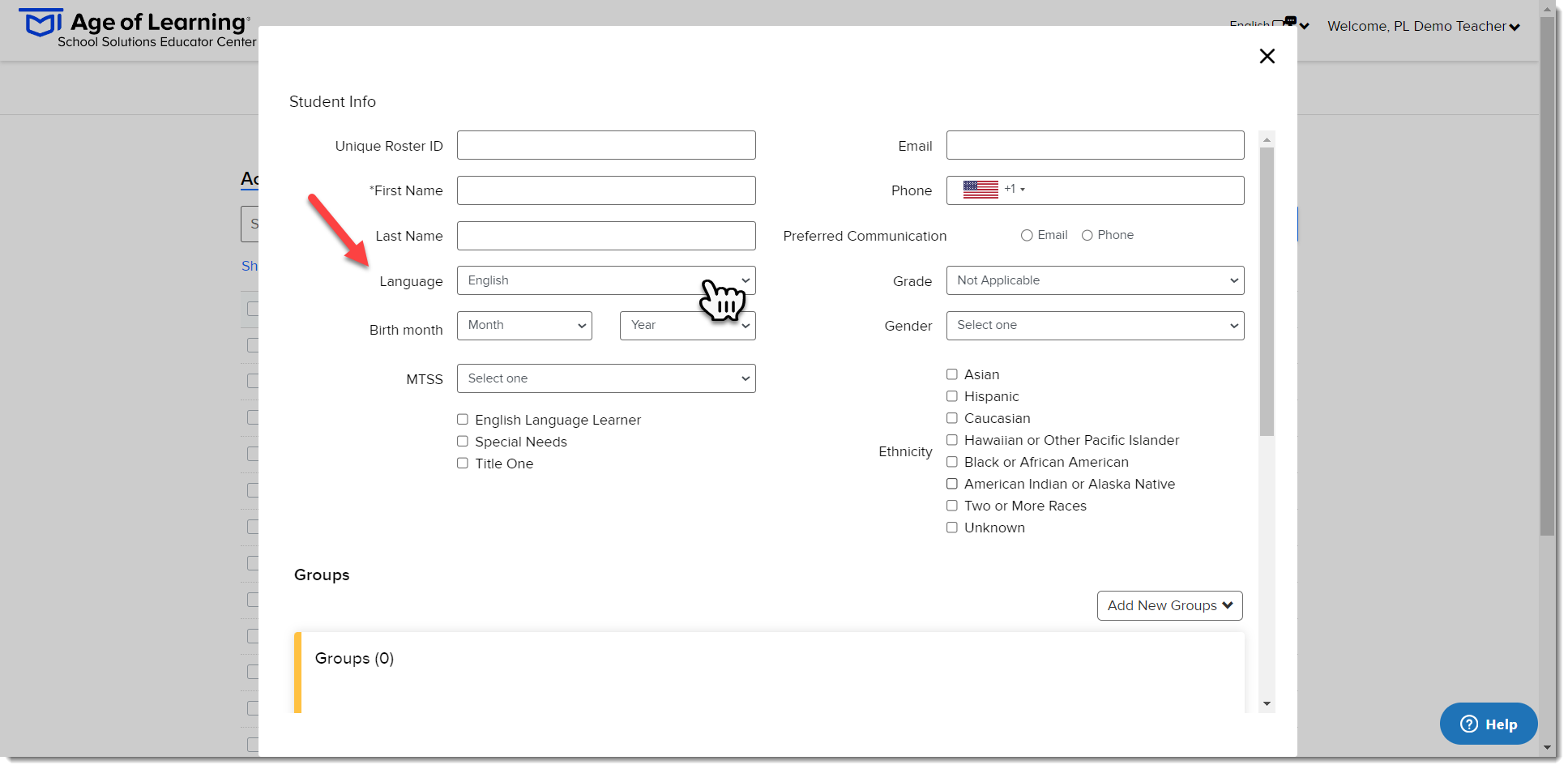The width and height of the screenshot is (1568, 769).
Task: Check Black or African American
Action: 952,461
